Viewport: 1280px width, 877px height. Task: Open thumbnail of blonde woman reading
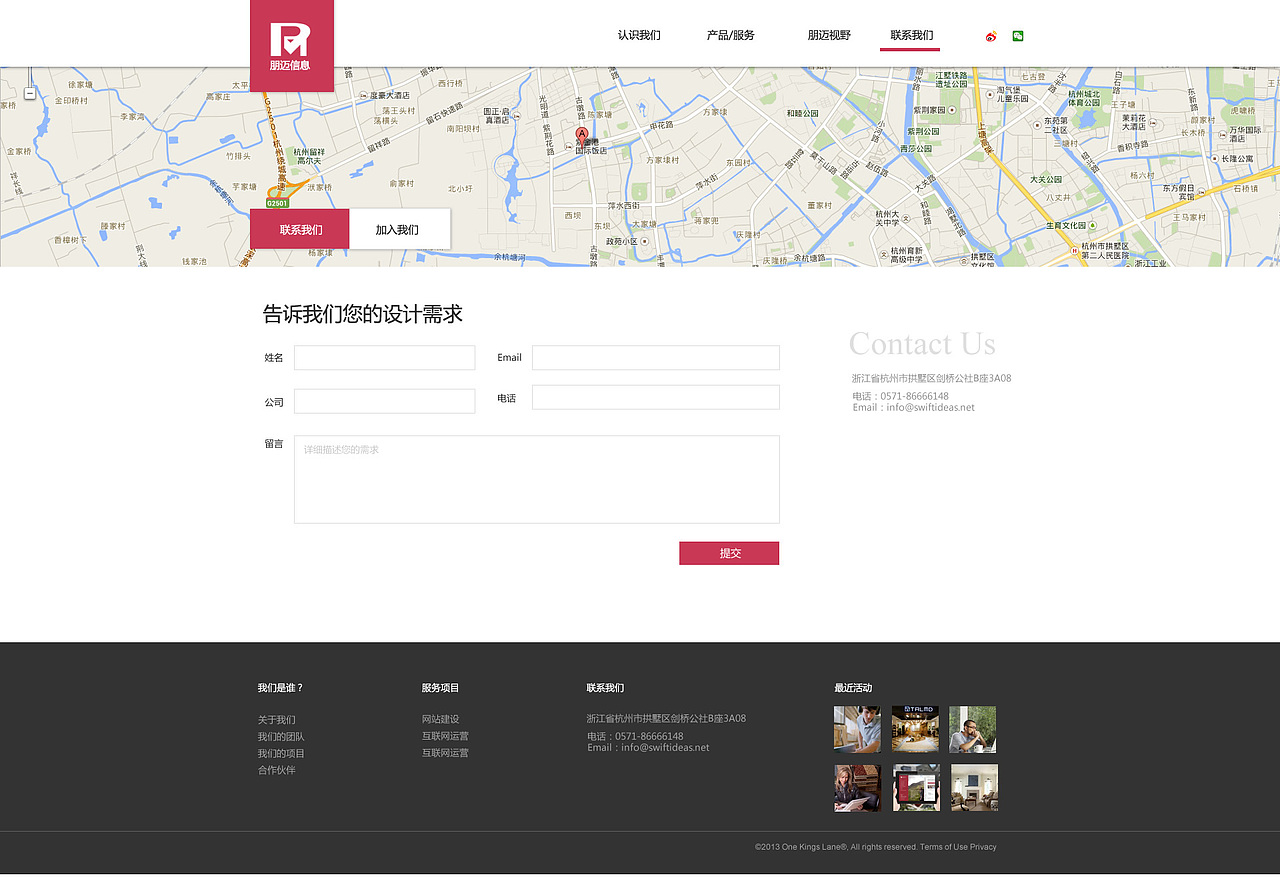[x=857, y=788]
